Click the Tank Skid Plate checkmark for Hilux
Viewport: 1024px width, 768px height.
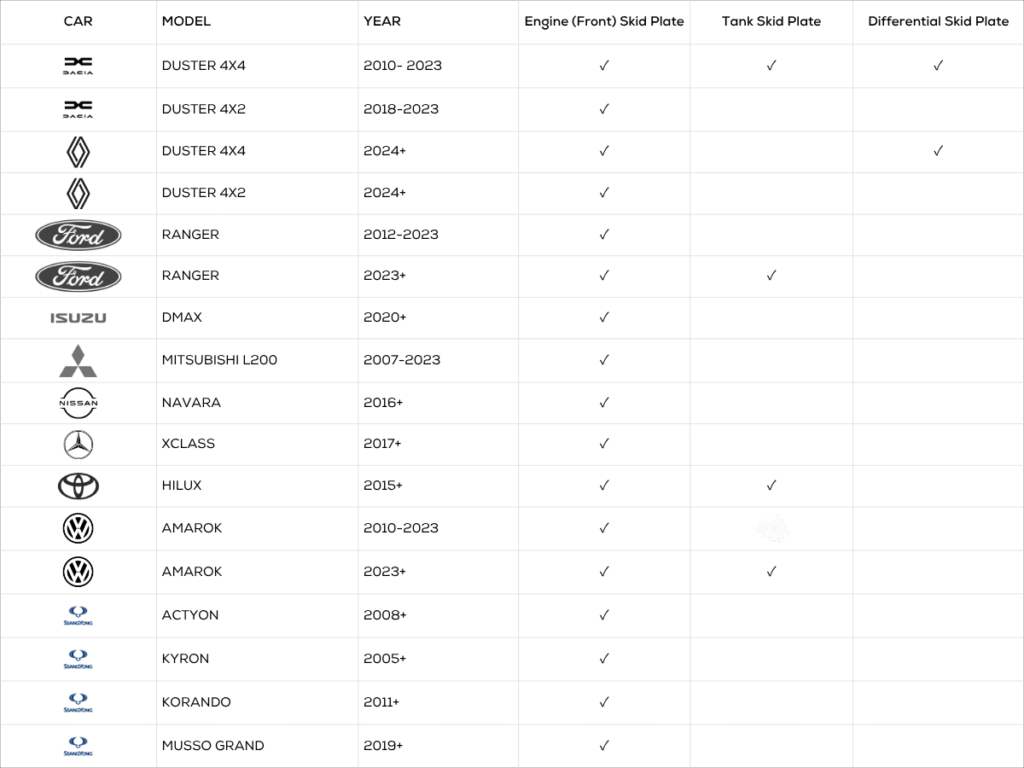[x=771, y=485]
